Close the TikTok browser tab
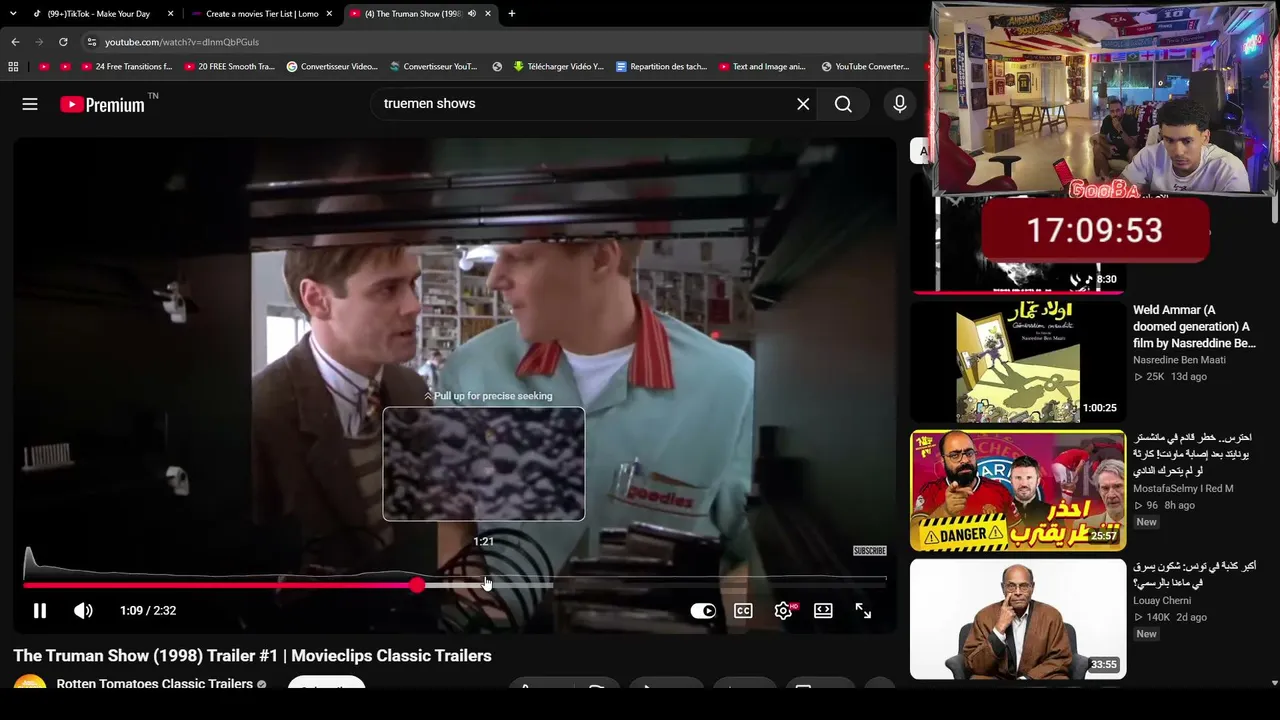Image resolution: width=1280 pixels, height=720 pixels. [x=171, y=14]
